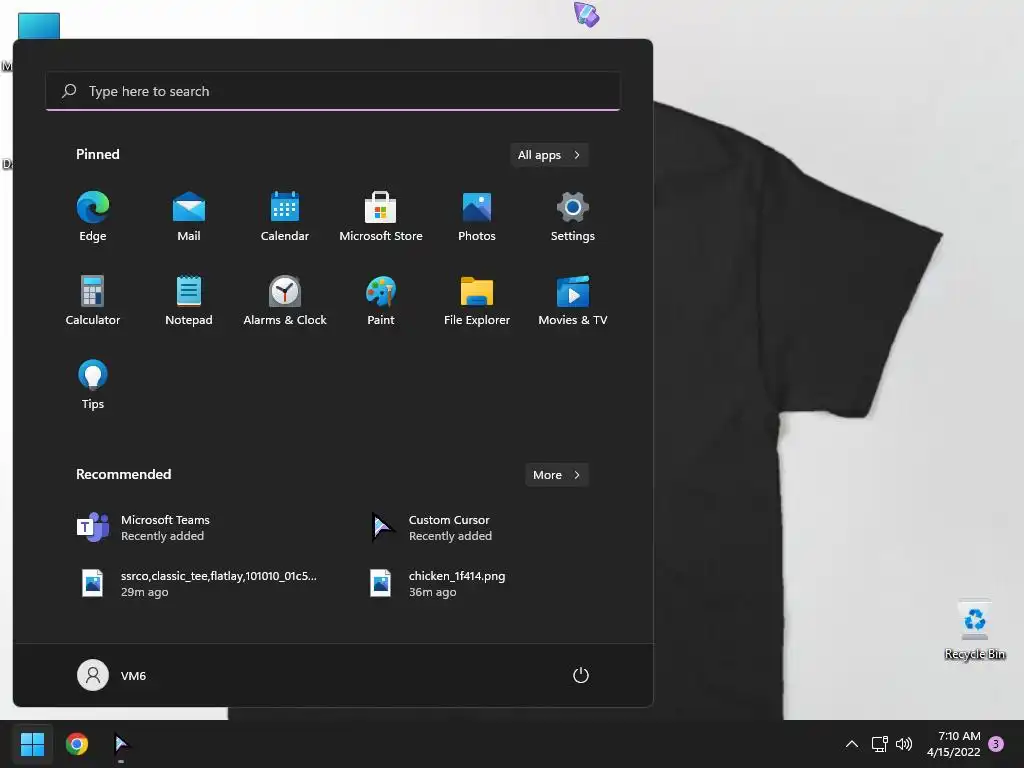The height and width of the screenshot is (768, 1024).
Task: Open the Calendar app
Action: 285,217
